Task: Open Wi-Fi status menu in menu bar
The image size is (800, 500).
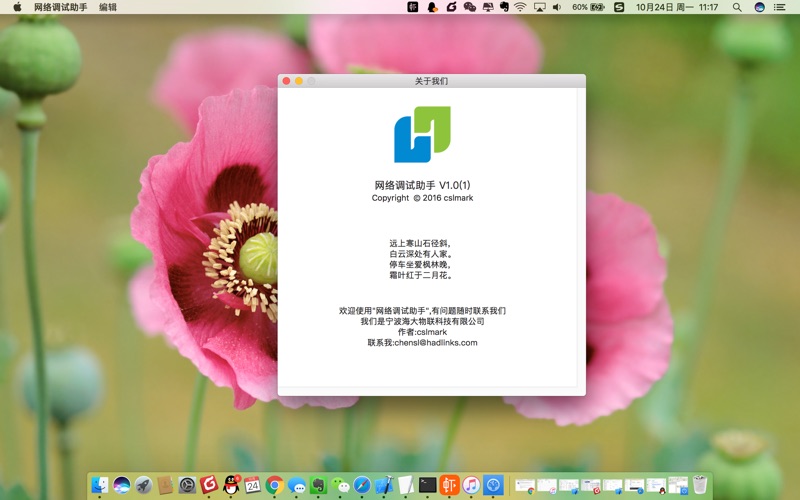Action: pyautogui.click(x=520, y=7)
